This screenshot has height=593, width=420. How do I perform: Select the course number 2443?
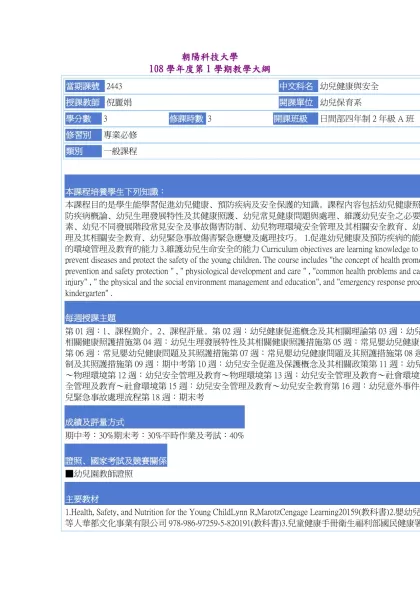pyautogui.click(x=114, y=86)
